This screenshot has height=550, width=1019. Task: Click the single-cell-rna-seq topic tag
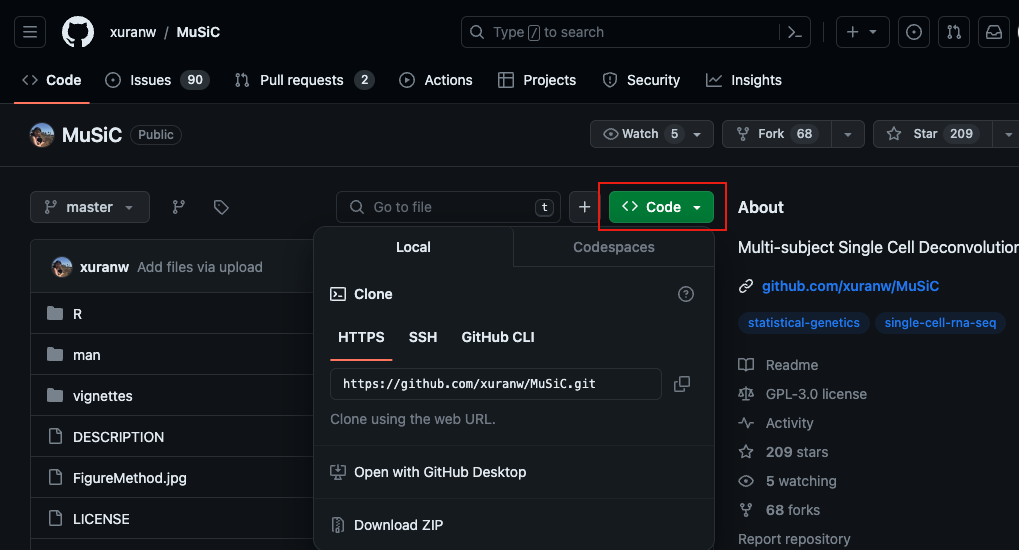pos(940,322)
